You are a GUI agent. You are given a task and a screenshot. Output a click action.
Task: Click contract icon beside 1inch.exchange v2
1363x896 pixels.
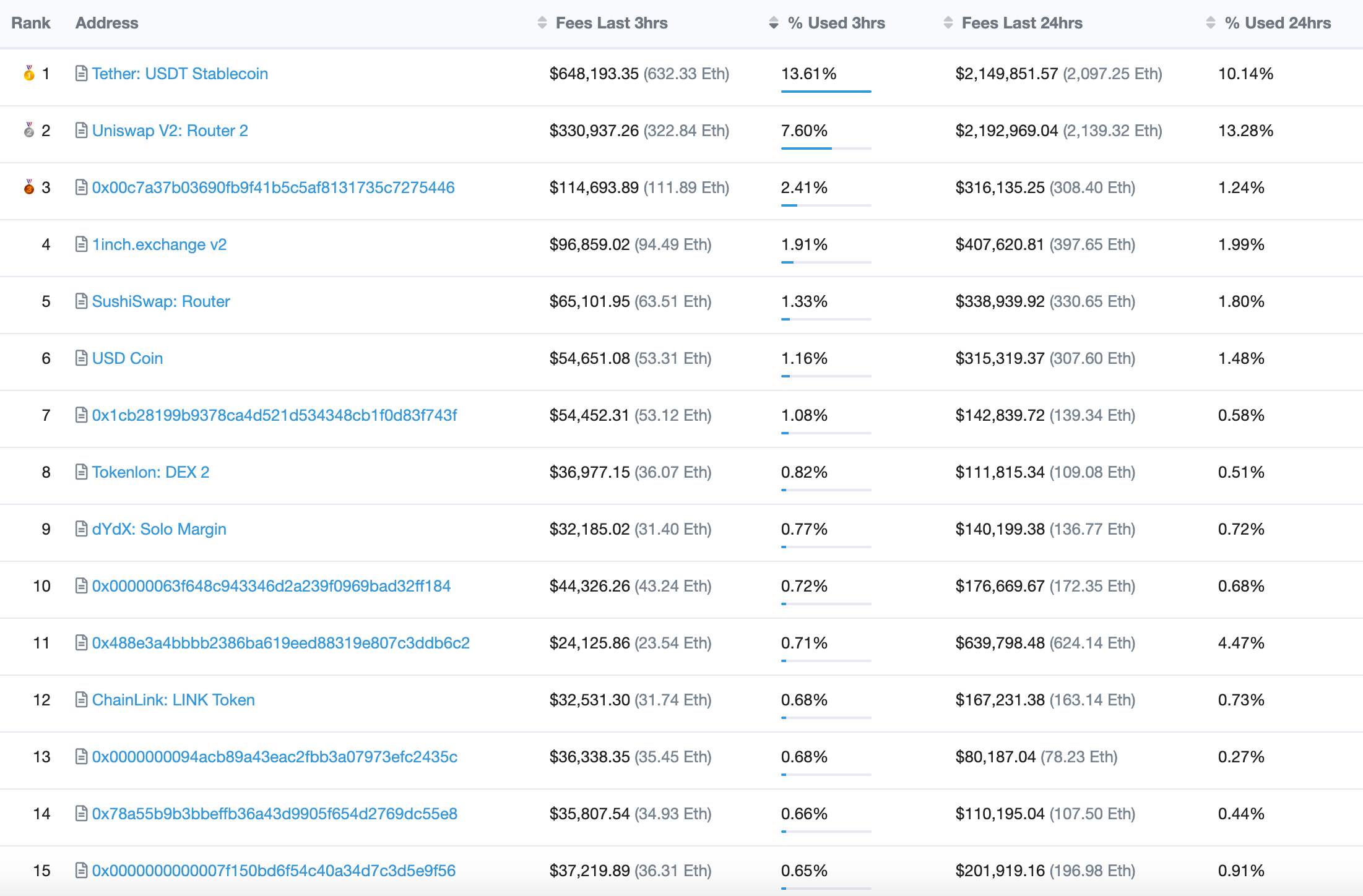81,244
